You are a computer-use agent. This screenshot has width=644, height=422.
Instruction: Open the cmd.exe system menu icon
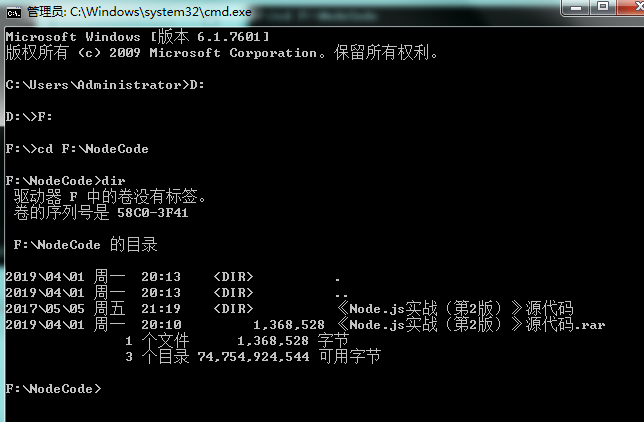[14, 13]
